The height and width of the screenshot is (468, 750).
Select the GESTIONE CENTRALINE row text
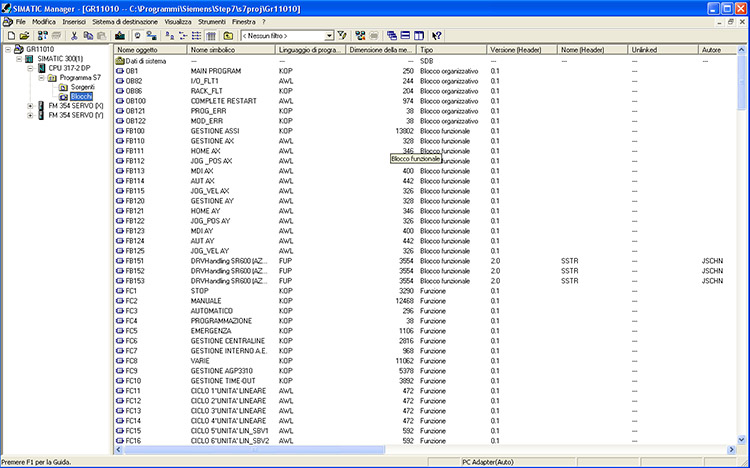[228, 341]
